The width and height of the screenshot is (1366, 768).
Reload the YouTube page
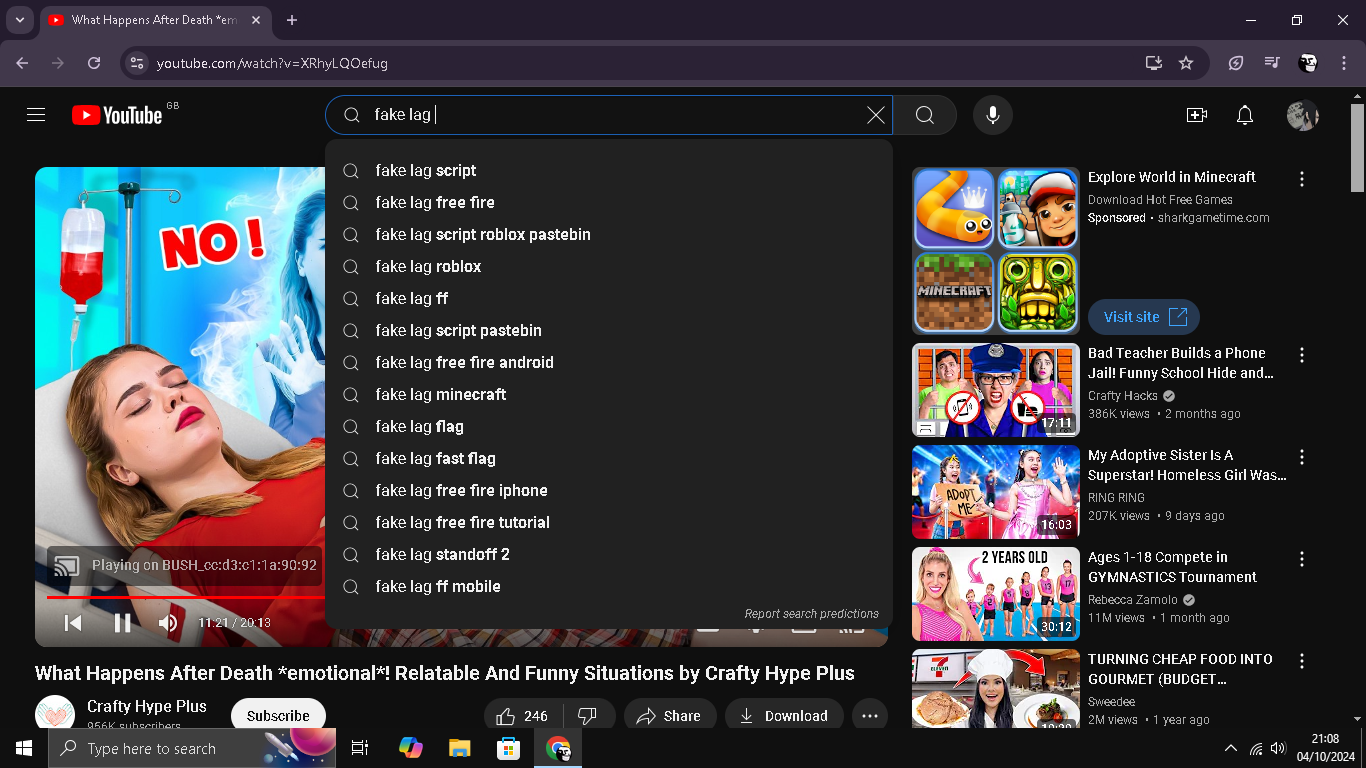94,63
